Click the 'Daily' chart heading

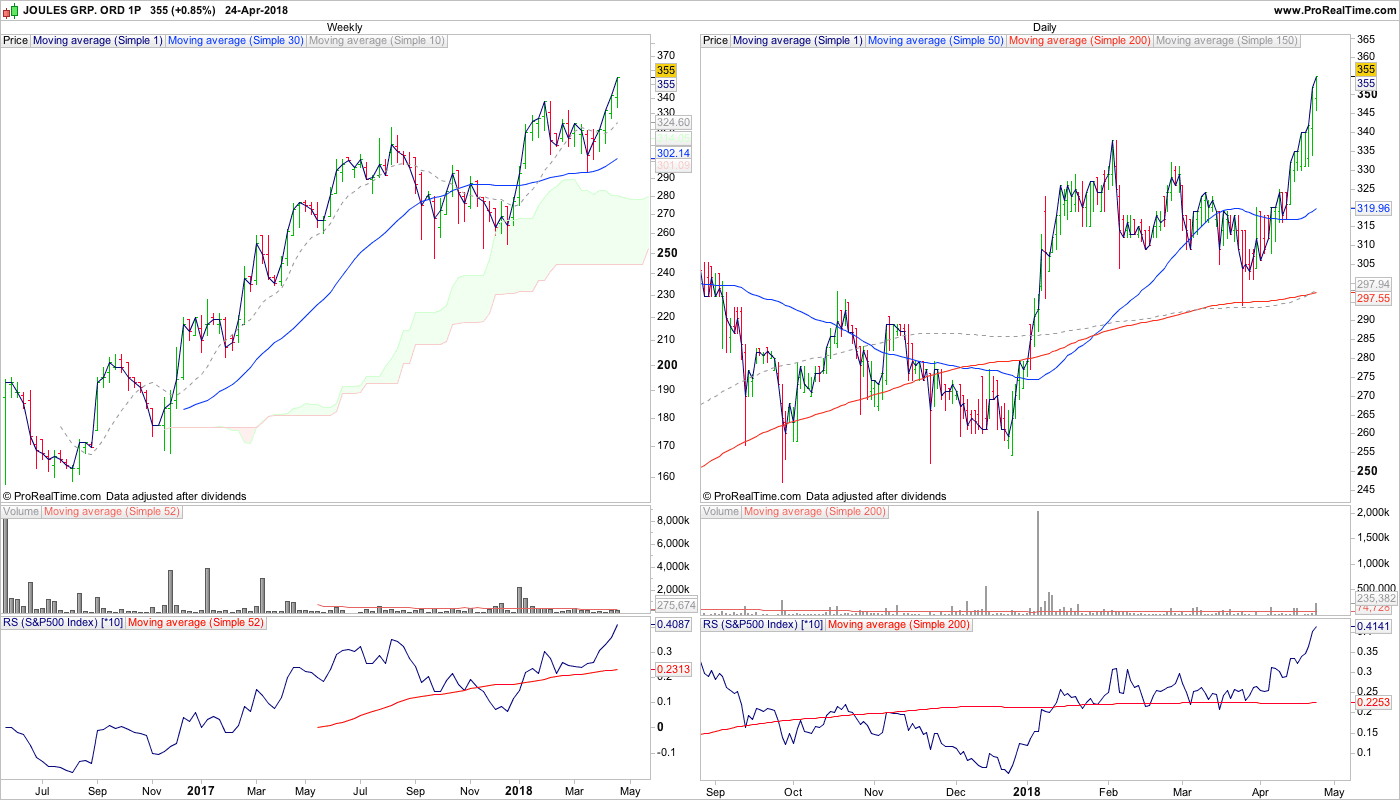(x=1045, y=27)
